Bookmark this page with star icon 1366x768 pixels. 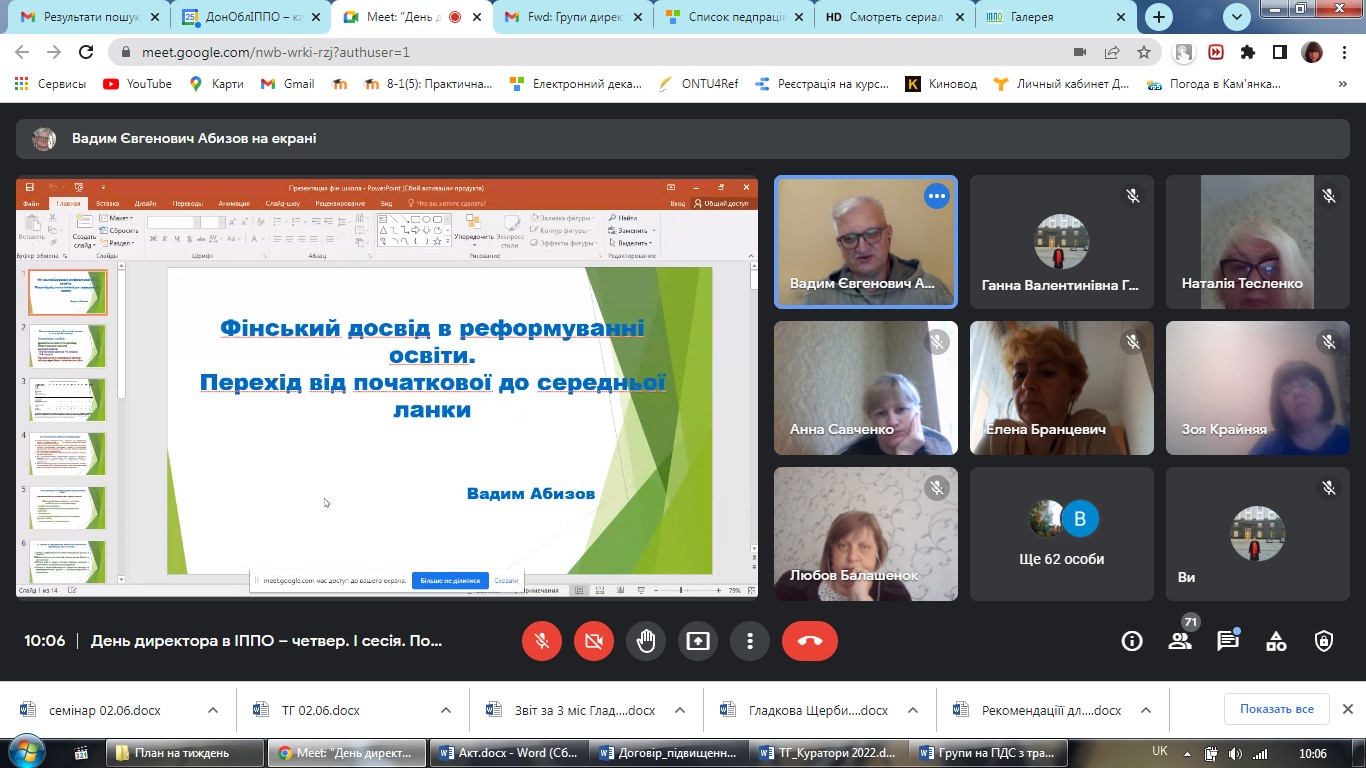1144,52
